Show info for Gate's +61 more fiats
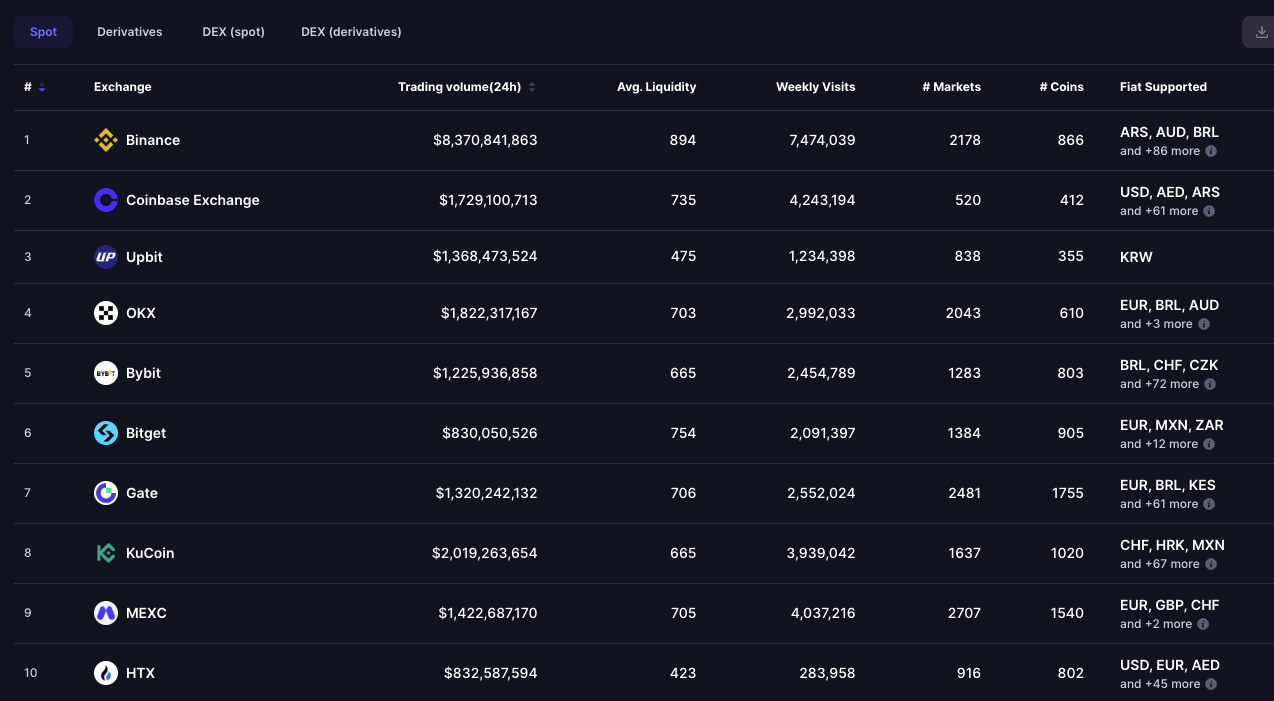Image resolution: width=1274 pixels, height=701 pixels. coord(1208,504)
